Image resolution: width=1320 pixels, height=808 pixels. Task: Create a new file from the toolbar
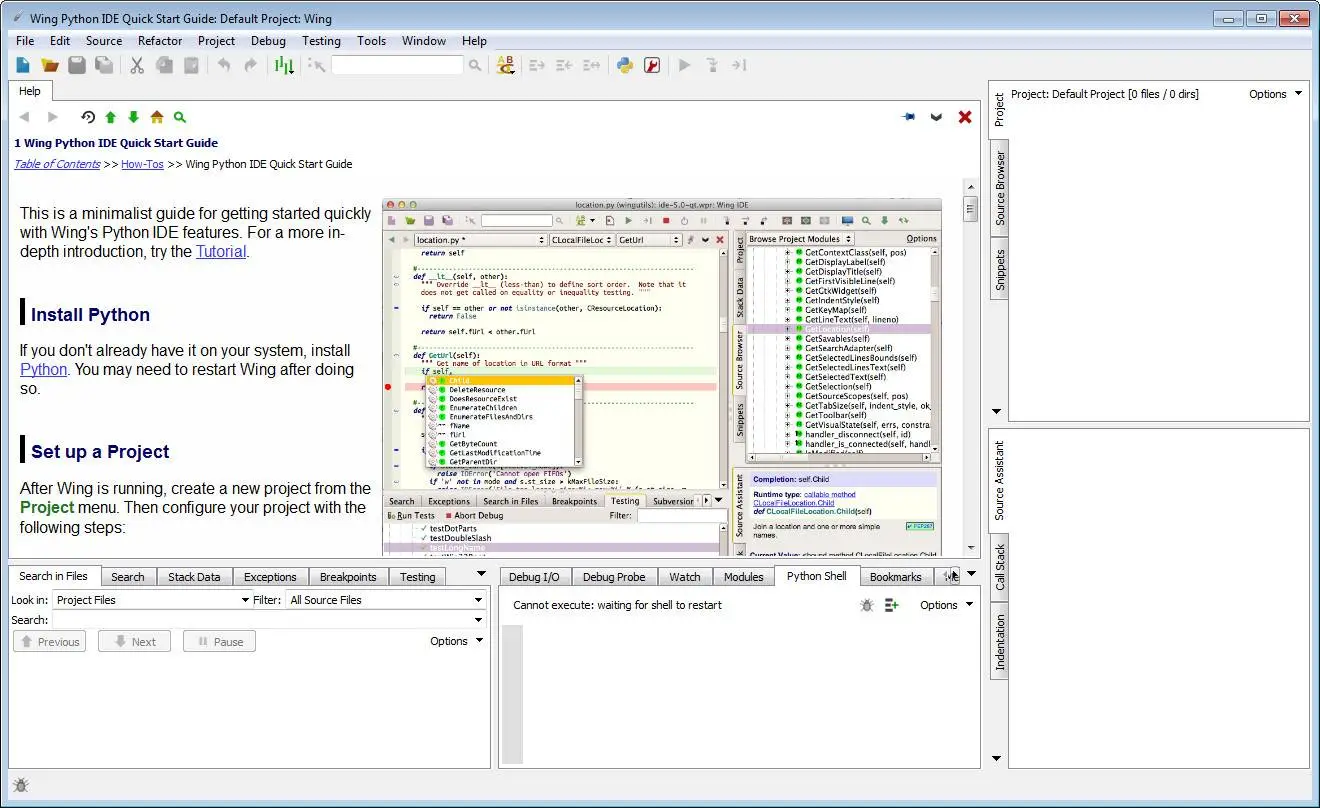tap(23, 65)
